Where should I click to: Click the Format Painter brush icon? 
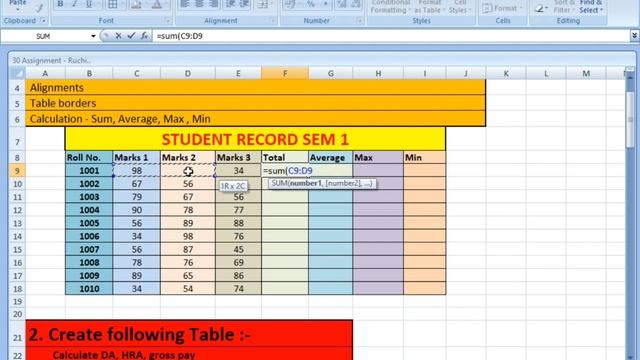point(39,7)
